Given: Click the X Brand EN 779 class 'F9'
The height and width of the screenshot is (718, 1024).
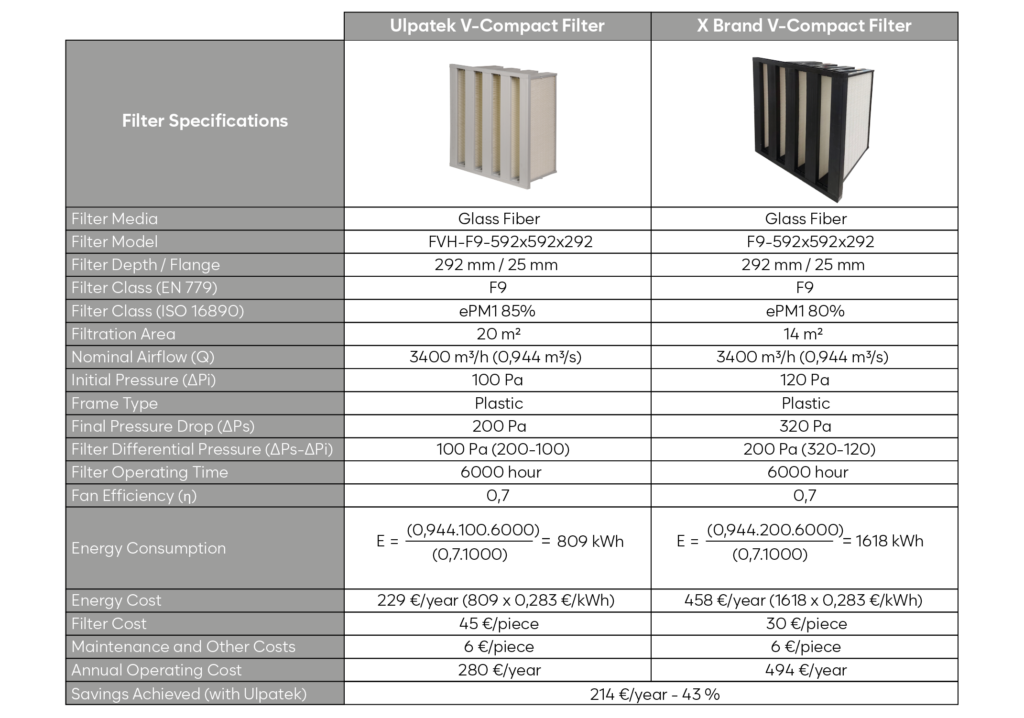Looking at the screenshot, I should pyautogui.click(x=805, y=287).
